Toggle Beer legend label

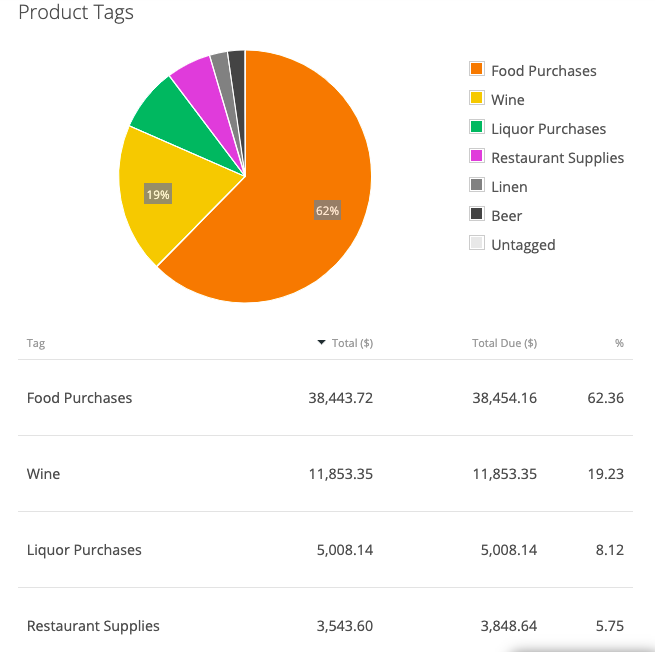pos(507,216)
